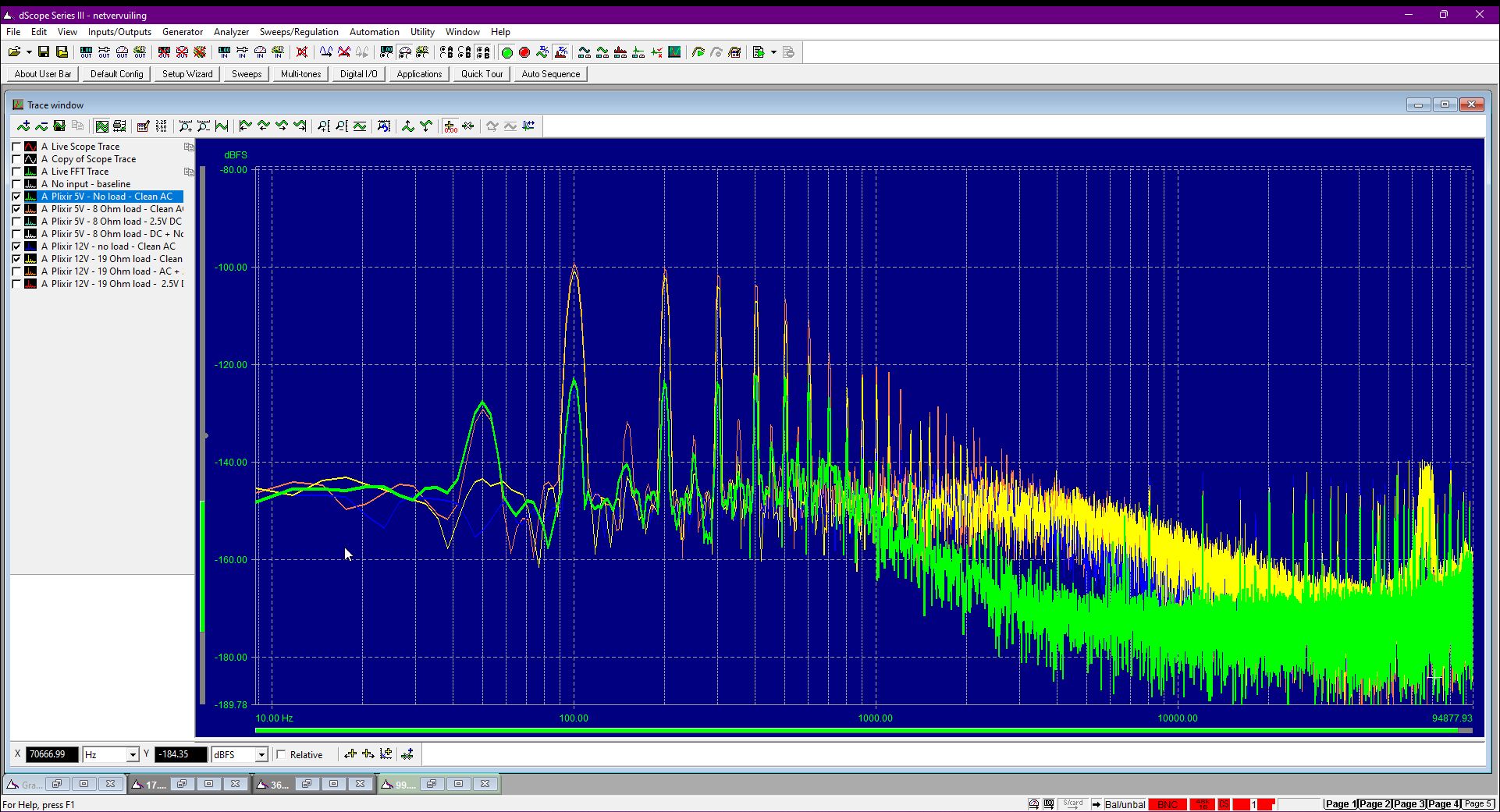Click copy icon beside Live FFT Trace
Image resolution: width=1500 pixels, height=812 pixels.
(188, 172)
